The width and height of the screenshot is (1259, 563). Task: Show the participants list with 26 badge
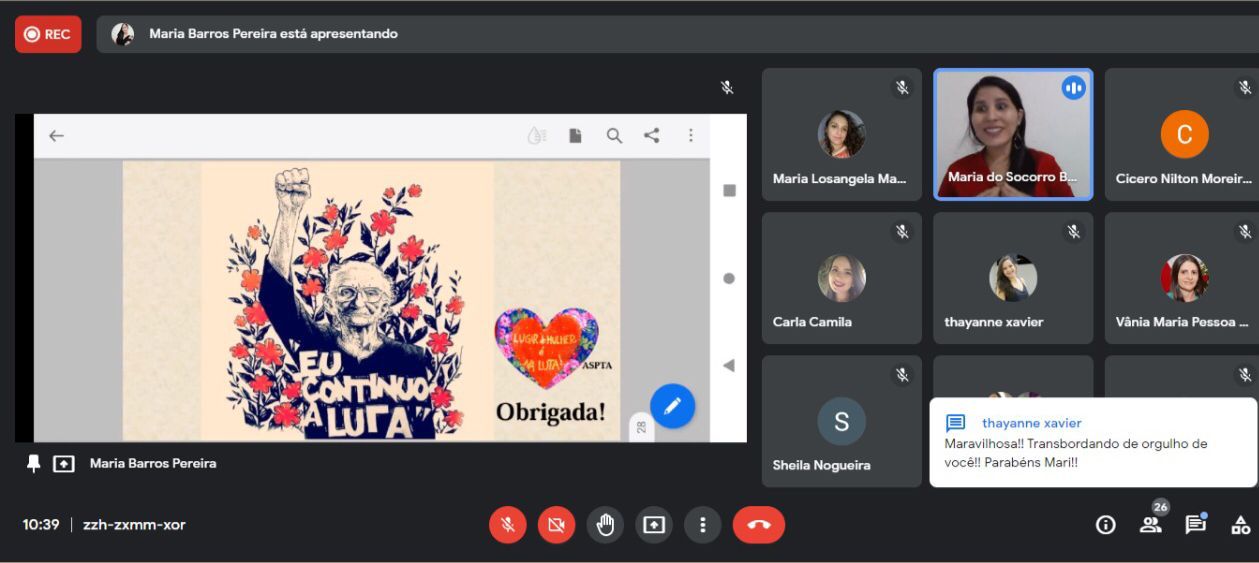(1151, 525)
